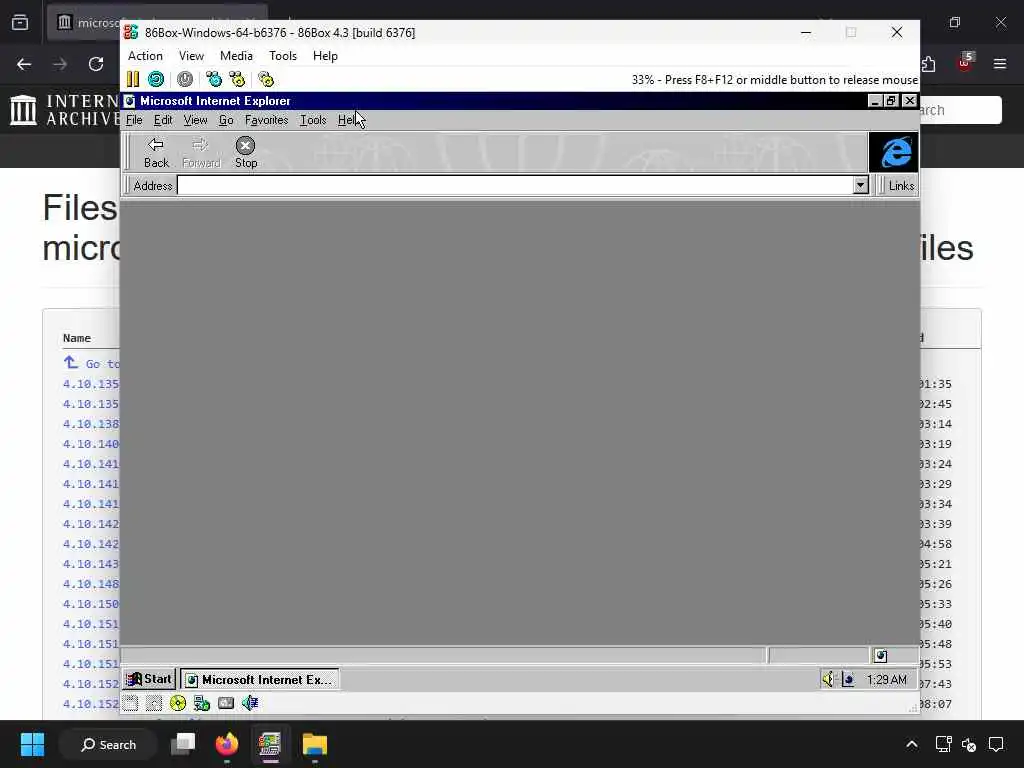This screenshot has width=1024, height=768.
Task: Open File Explorer from the host taskbar
Action: pos(314,744)
